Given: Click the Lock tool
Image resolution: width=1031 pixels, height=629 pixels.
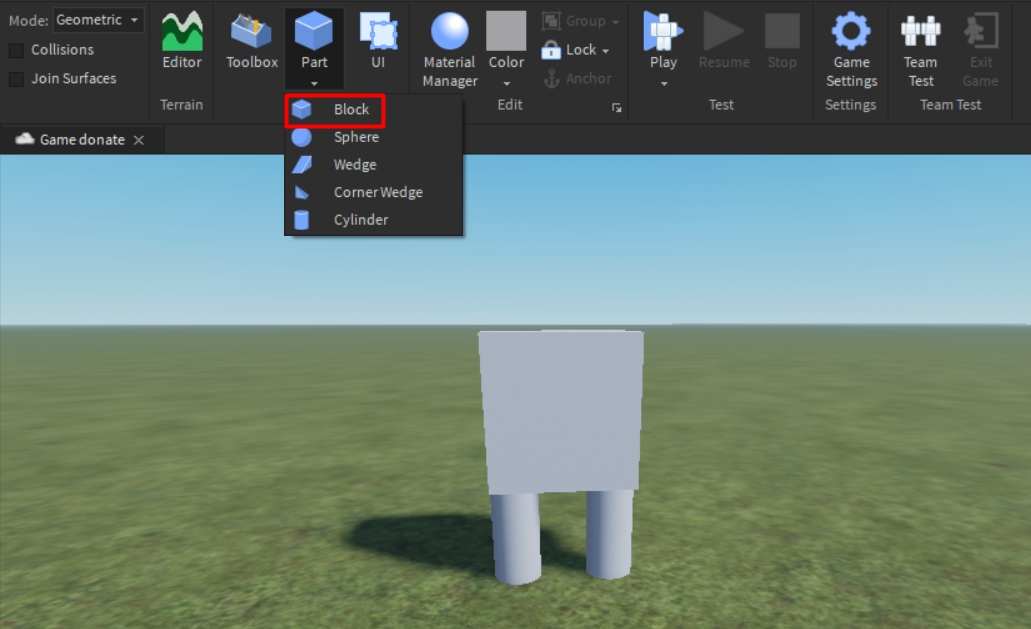Looking at the screenshot, I should [x=569, y=50].
